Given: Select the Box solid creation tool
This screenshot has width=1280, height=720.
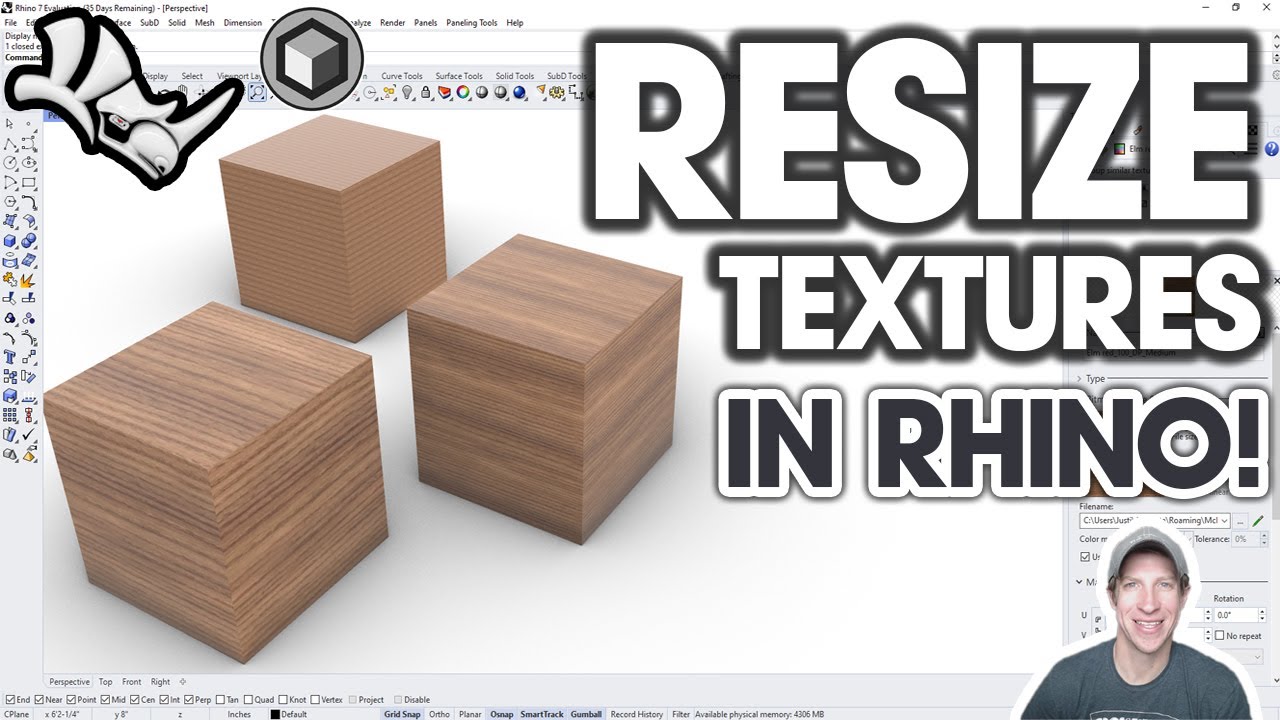Looking at the screenshot, I should [x=9, y=240].
